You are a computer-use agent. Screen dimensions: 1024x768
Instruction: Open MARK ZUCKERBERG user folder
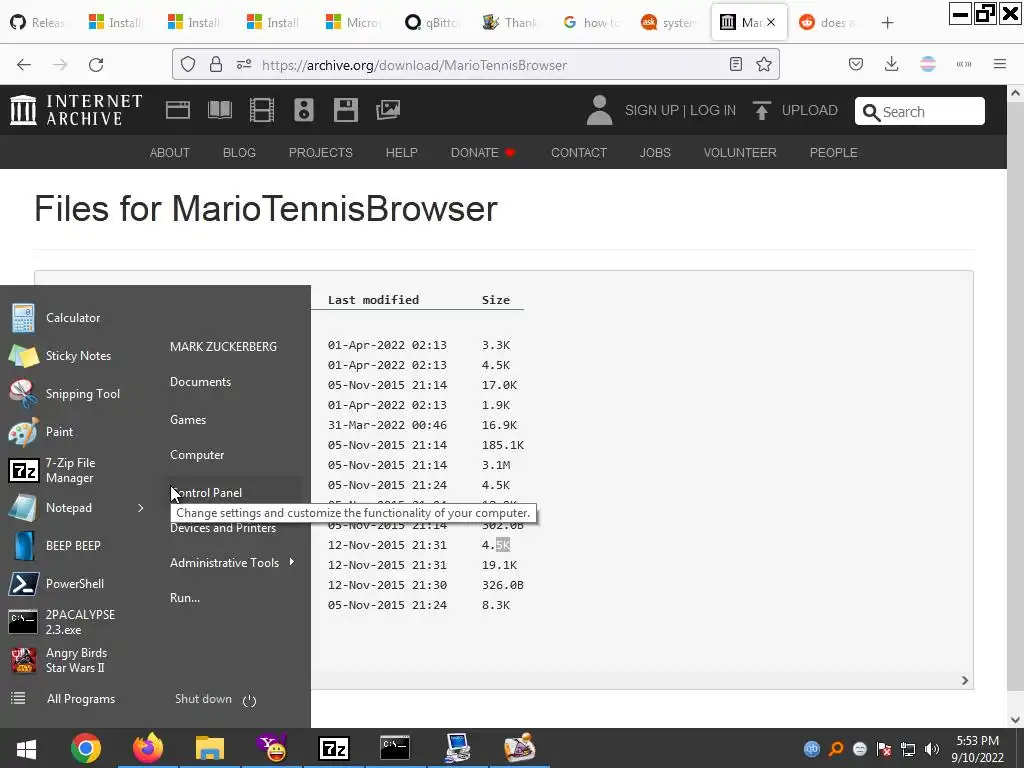[x=223, y=347]
